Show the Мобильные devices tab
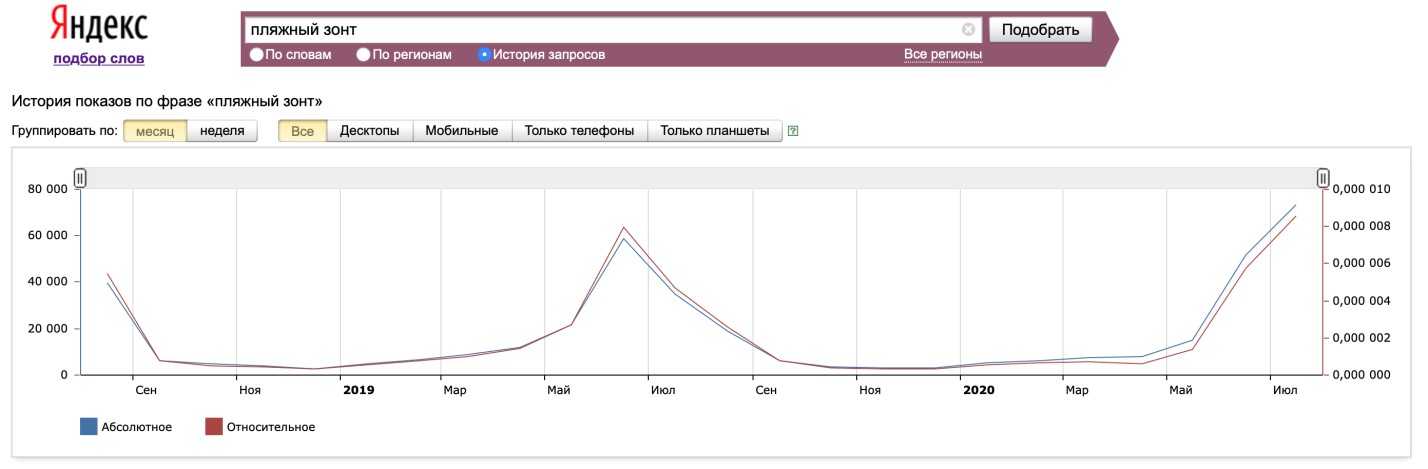The width and height of the screenshot is (1428, 469). point(462,131)
